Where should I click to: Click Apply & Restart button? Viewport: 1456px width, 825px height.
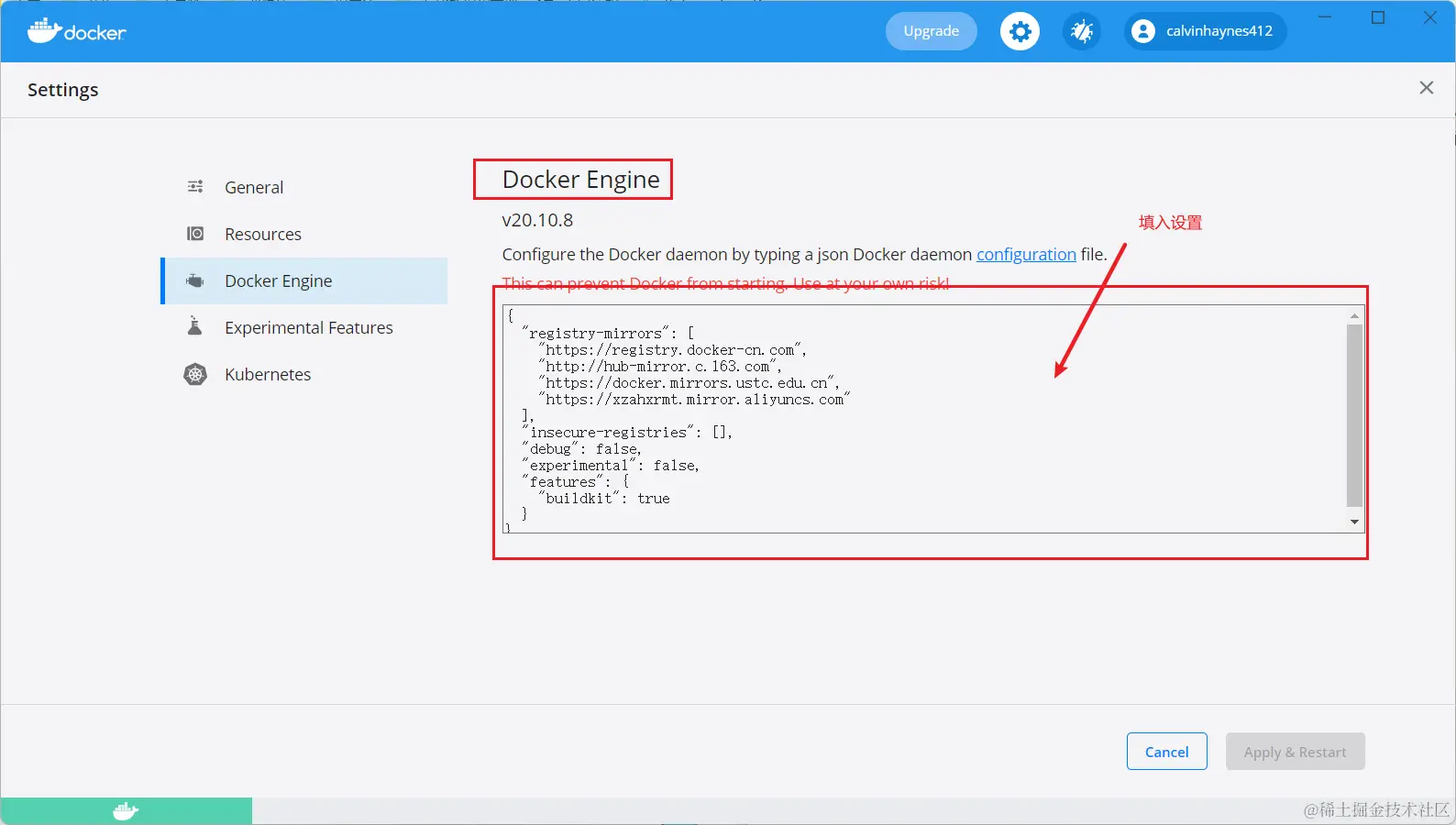point(1296,752)
